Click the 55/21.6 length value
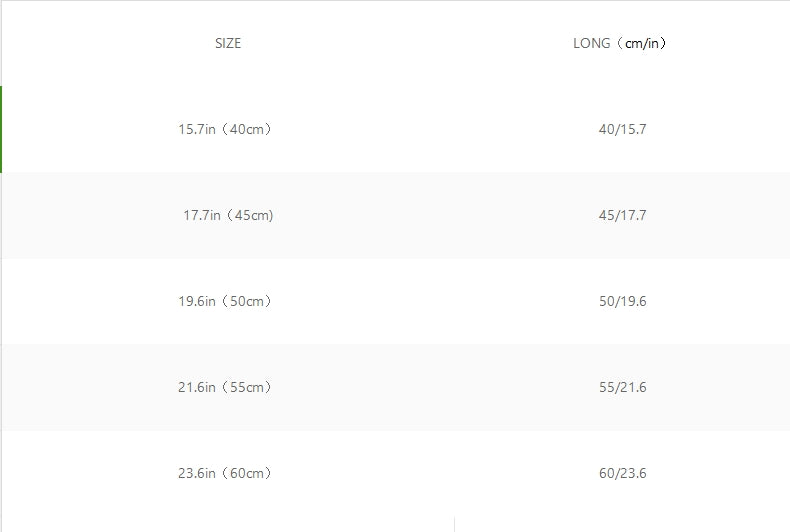The height and width of the screenshot is (532, 790). pos(623,387)
